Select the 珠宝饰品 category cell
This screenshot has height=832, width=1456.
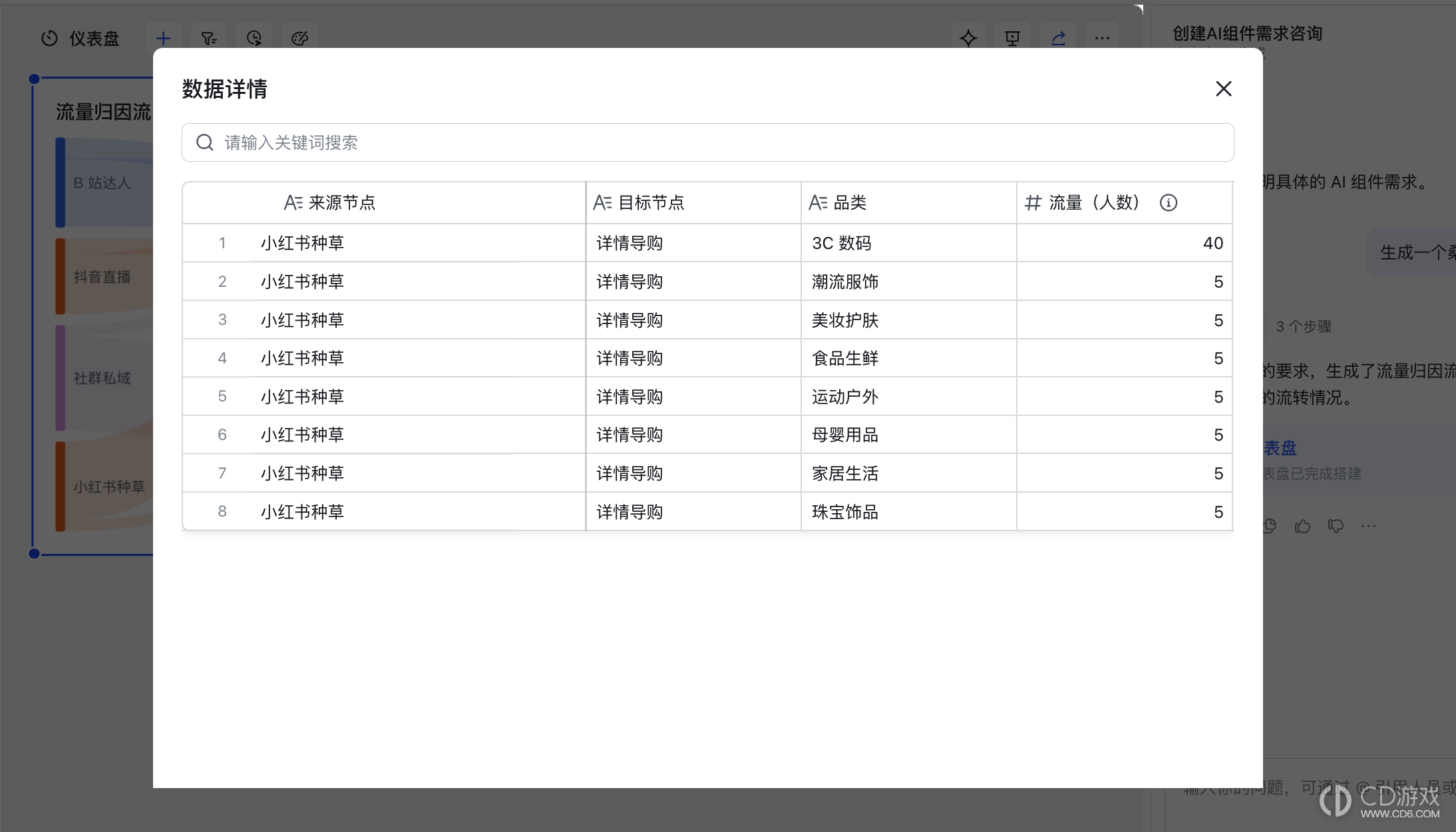coord(908,512)
